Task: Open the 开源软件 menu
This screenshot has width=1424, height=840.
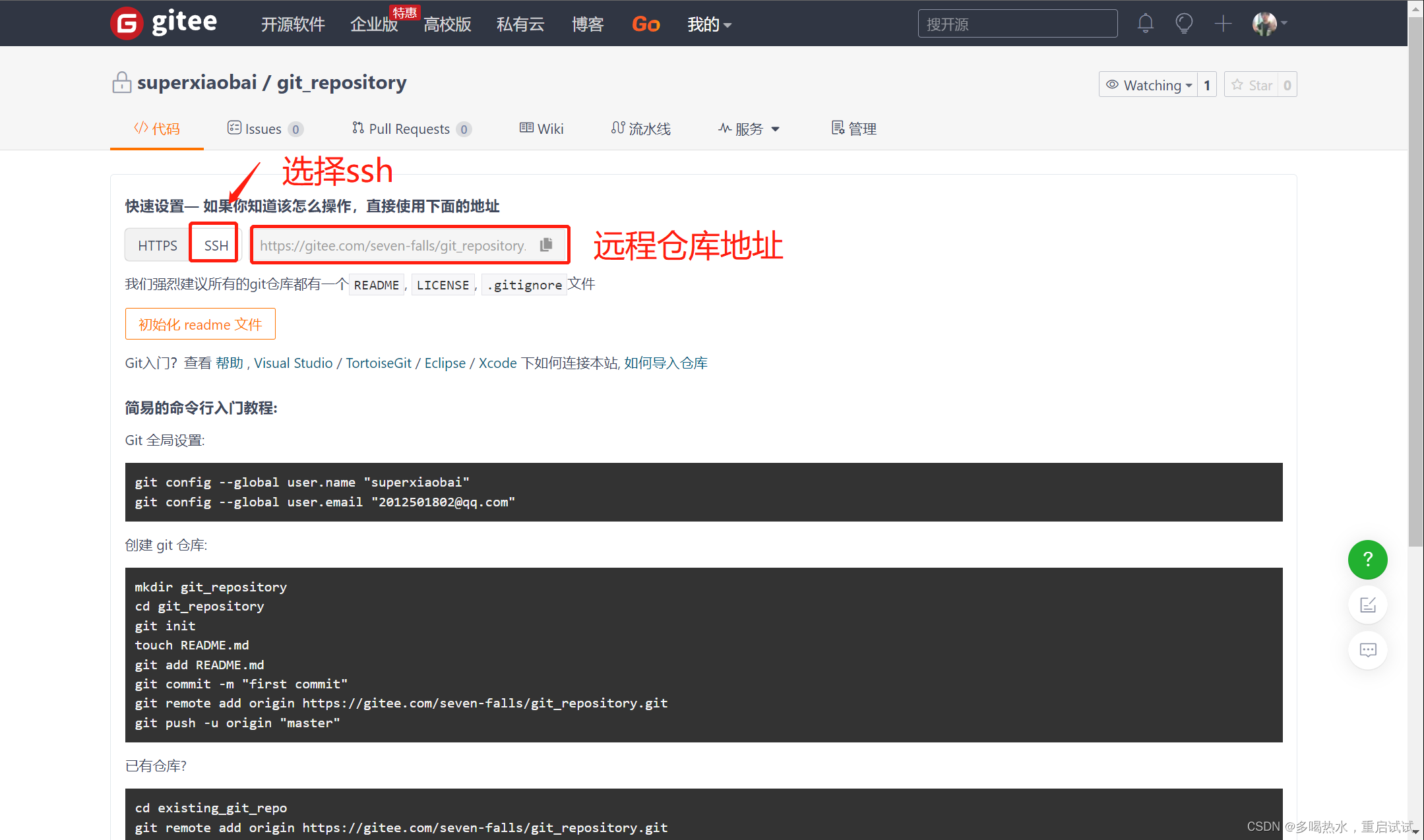Action: click(x=293, y=24)
